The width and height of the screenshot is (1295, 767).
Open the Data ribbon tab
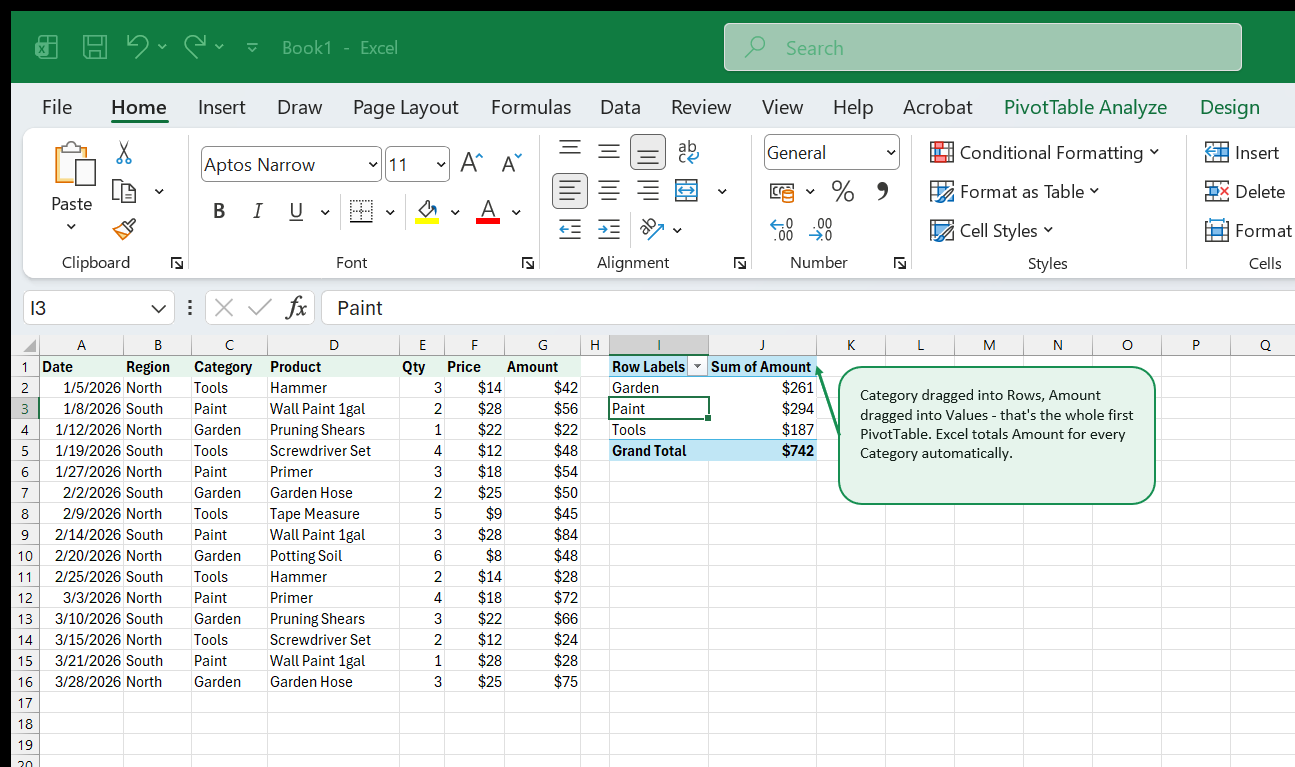point(620,107)
